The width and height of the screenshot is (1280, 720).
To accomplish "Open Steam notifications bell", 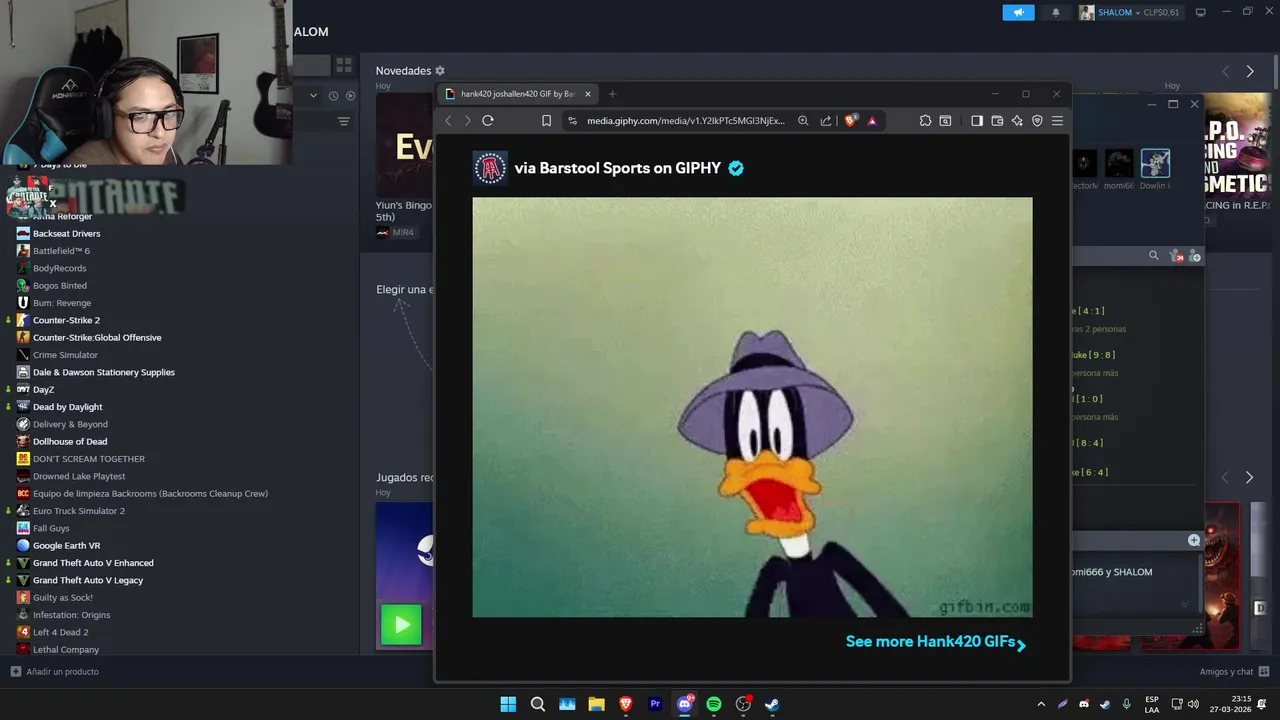I will (x=1056, y=12).
